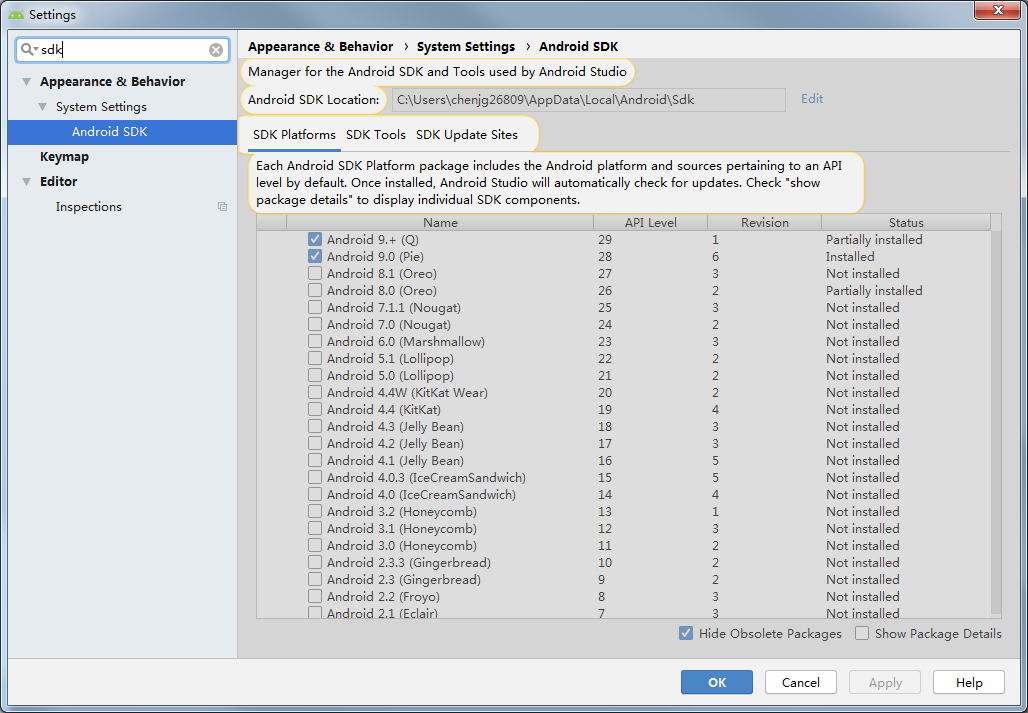
Task: Toggle Hide Obsolete Packages checkbox
Action: 686,634
